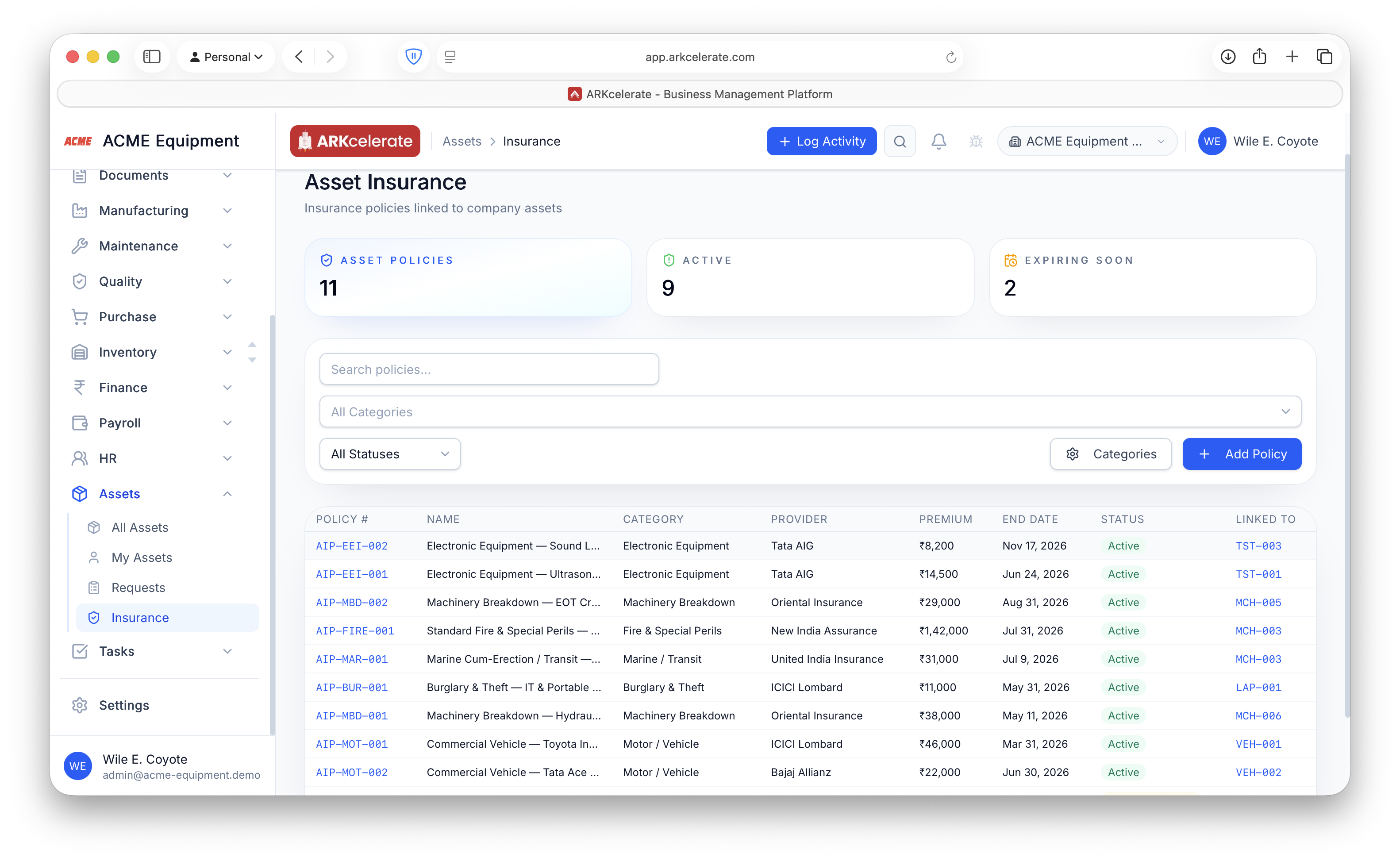This screenshot has height=861, width=1400.
Task: Go back with the browser back arrow
Action: pyautogui.click(x=299, y=56)
